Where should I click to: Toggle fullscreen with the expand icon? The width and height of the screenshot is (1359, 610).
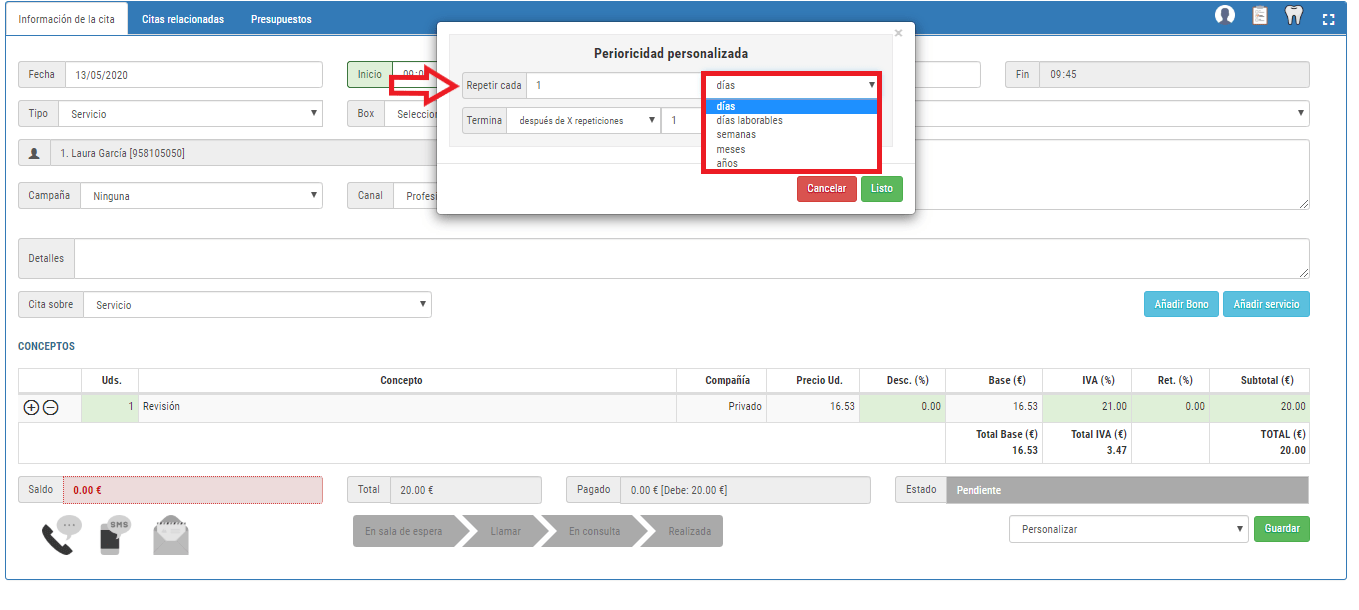(1329, 19)
